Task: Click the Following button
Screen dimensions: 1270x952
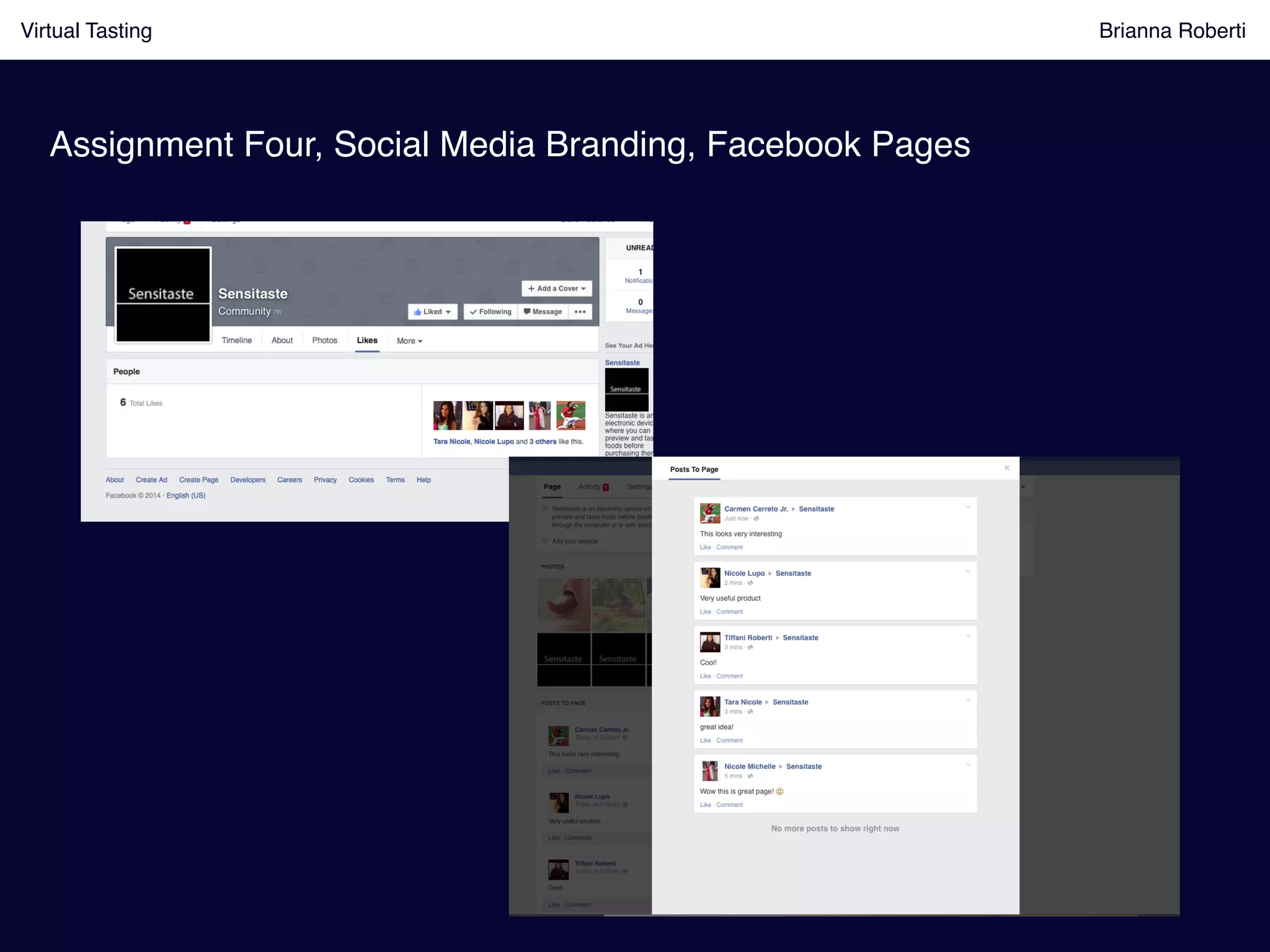Action: (x=491, y=312)
